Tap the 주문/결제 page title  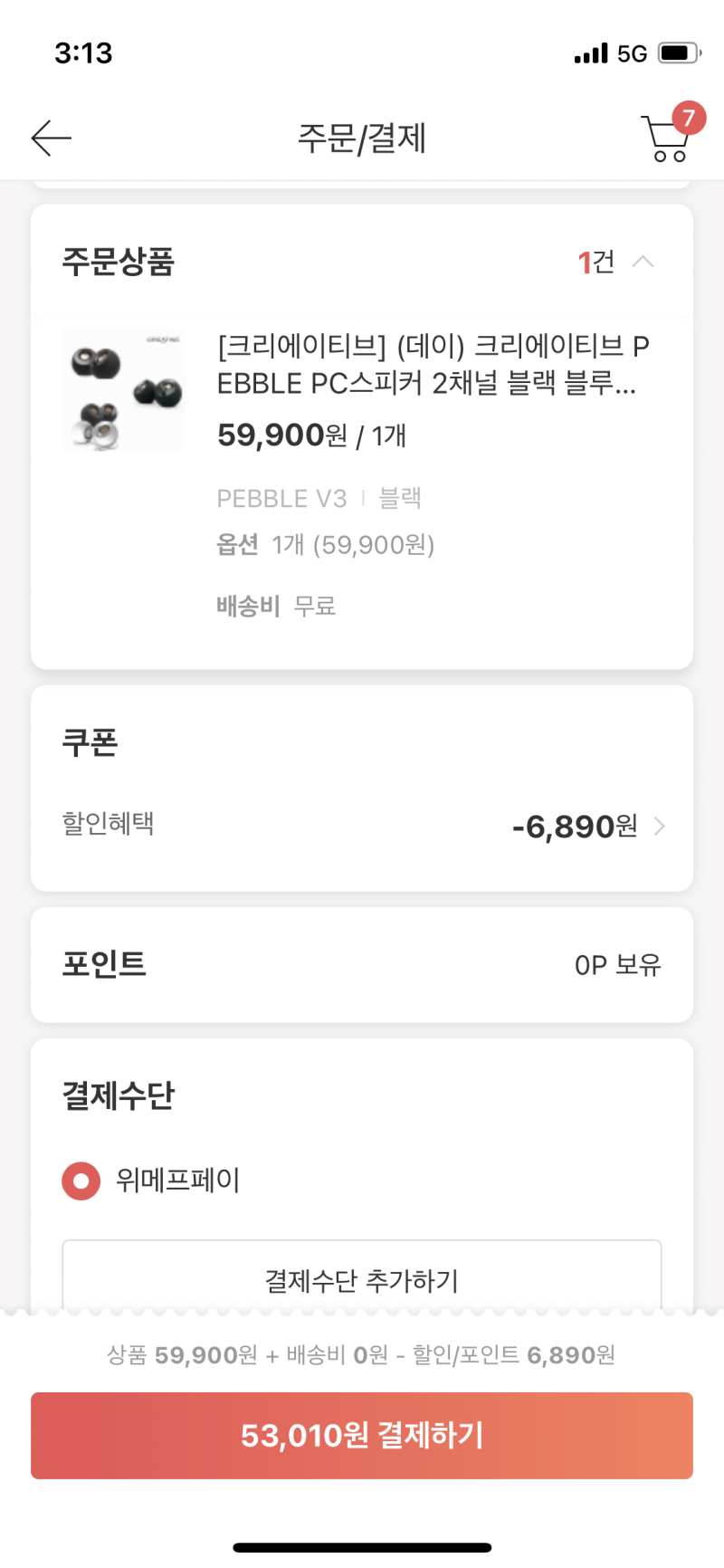coord(362,139)
